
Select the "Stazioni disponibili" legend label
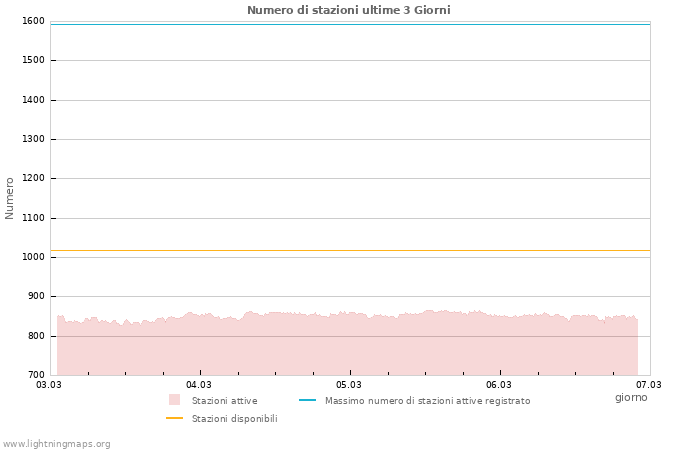[234, 419]
